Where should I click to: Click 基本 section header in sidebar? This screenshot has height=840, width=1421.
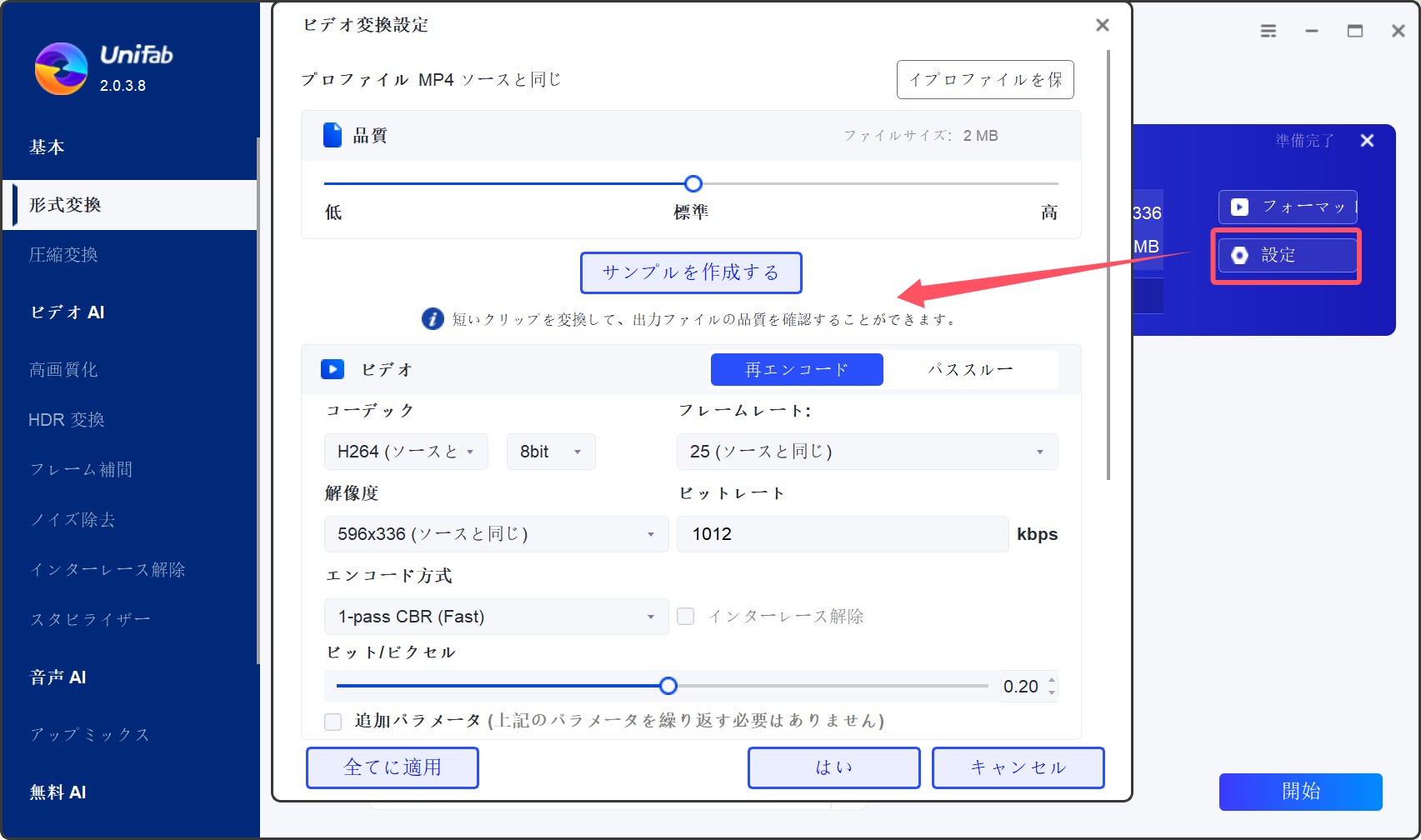pyautogui.click(x=47, y=147)
